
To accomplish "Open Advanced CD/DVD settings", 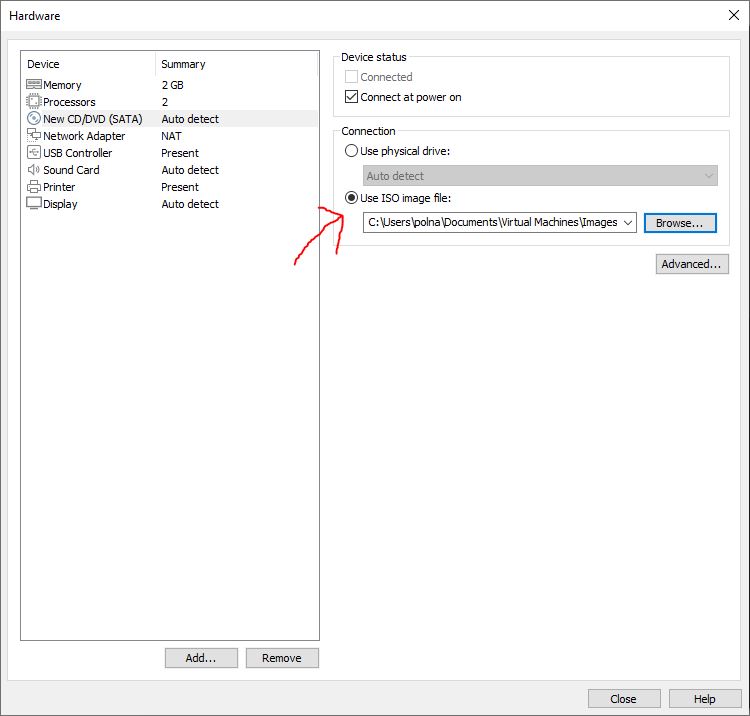I will pos(692,264).
